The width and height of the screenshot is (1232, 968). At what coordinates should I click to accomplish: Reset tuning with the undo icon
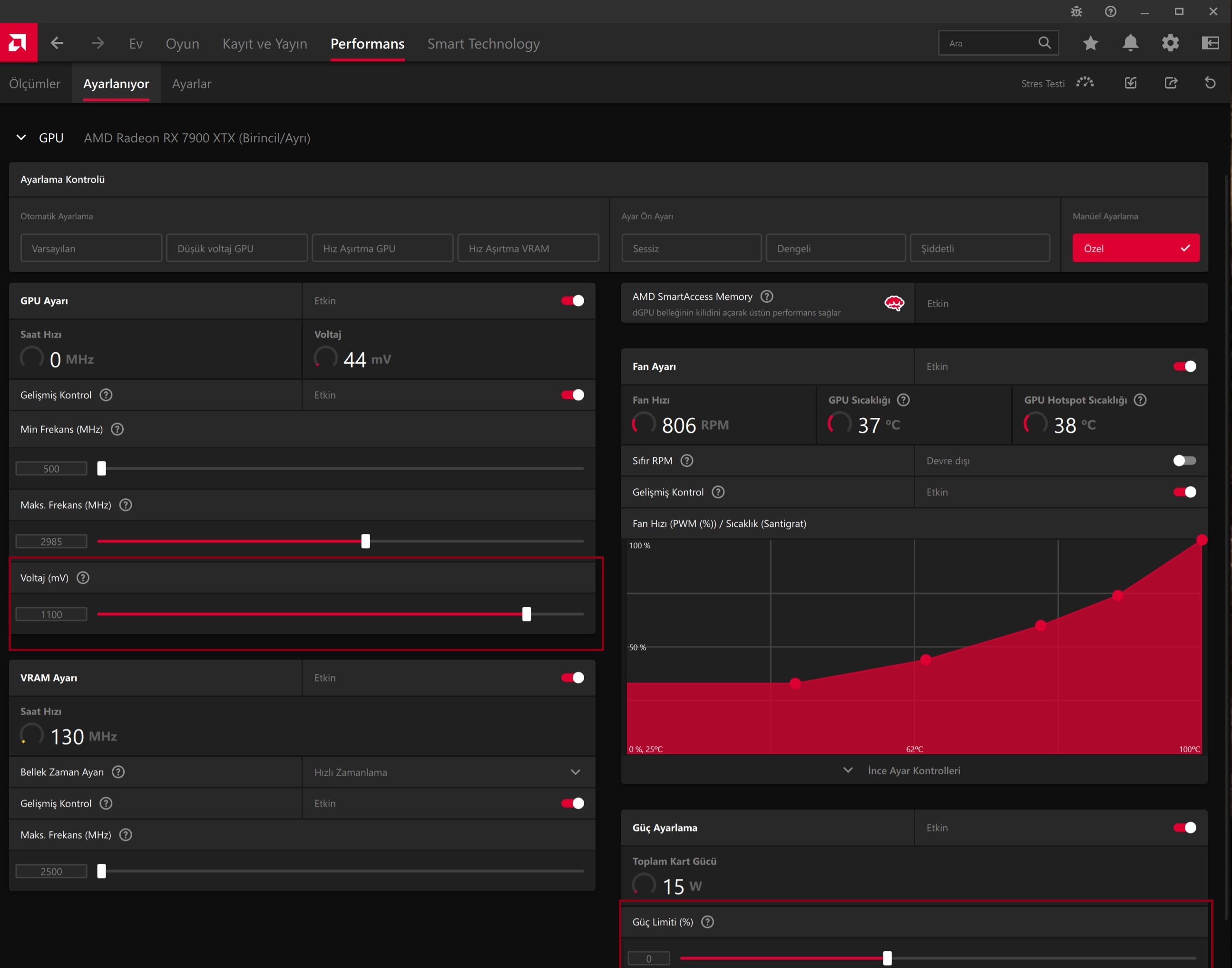click(1210, 83)
